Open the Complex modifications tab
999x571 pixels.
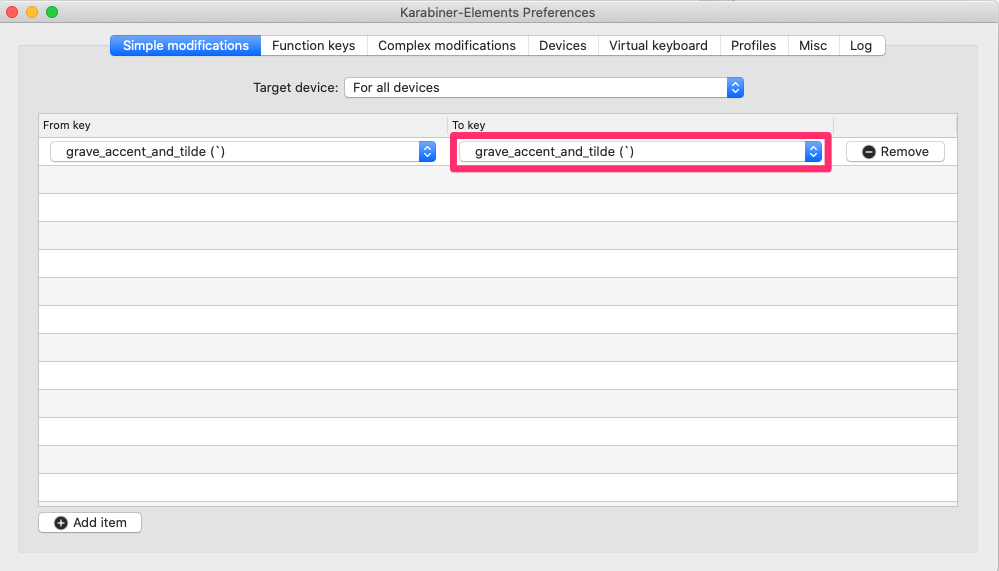(447, 46)
